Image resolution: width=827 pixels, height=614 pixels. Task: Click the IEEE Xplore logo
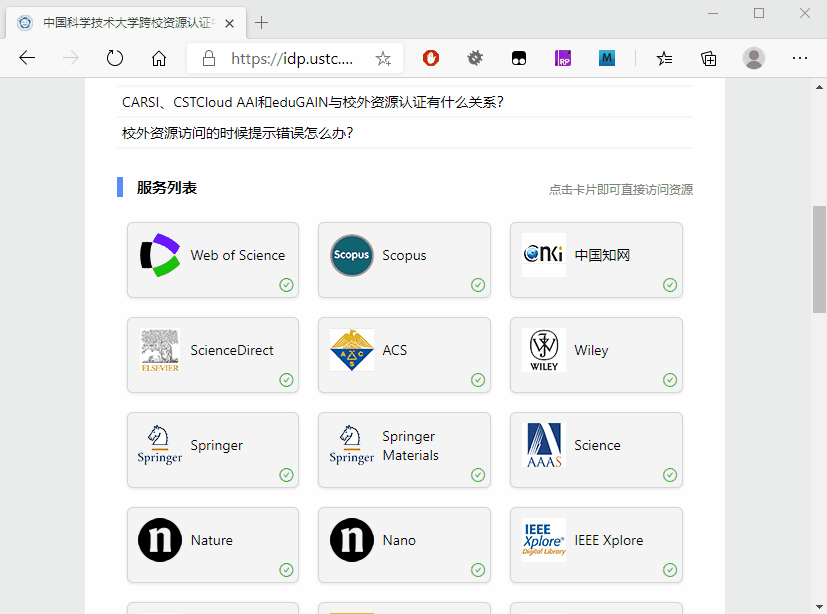[544, 540]
